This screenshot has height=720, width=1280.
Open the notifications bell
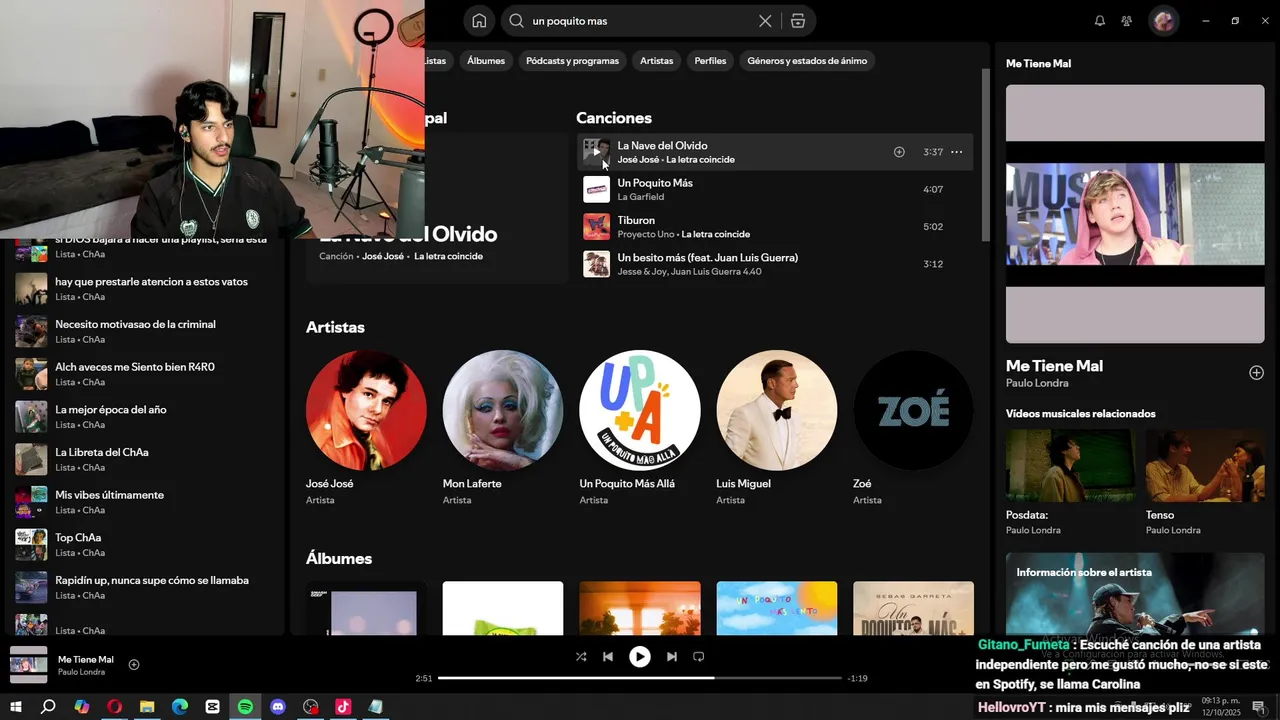pos(1100,21)
